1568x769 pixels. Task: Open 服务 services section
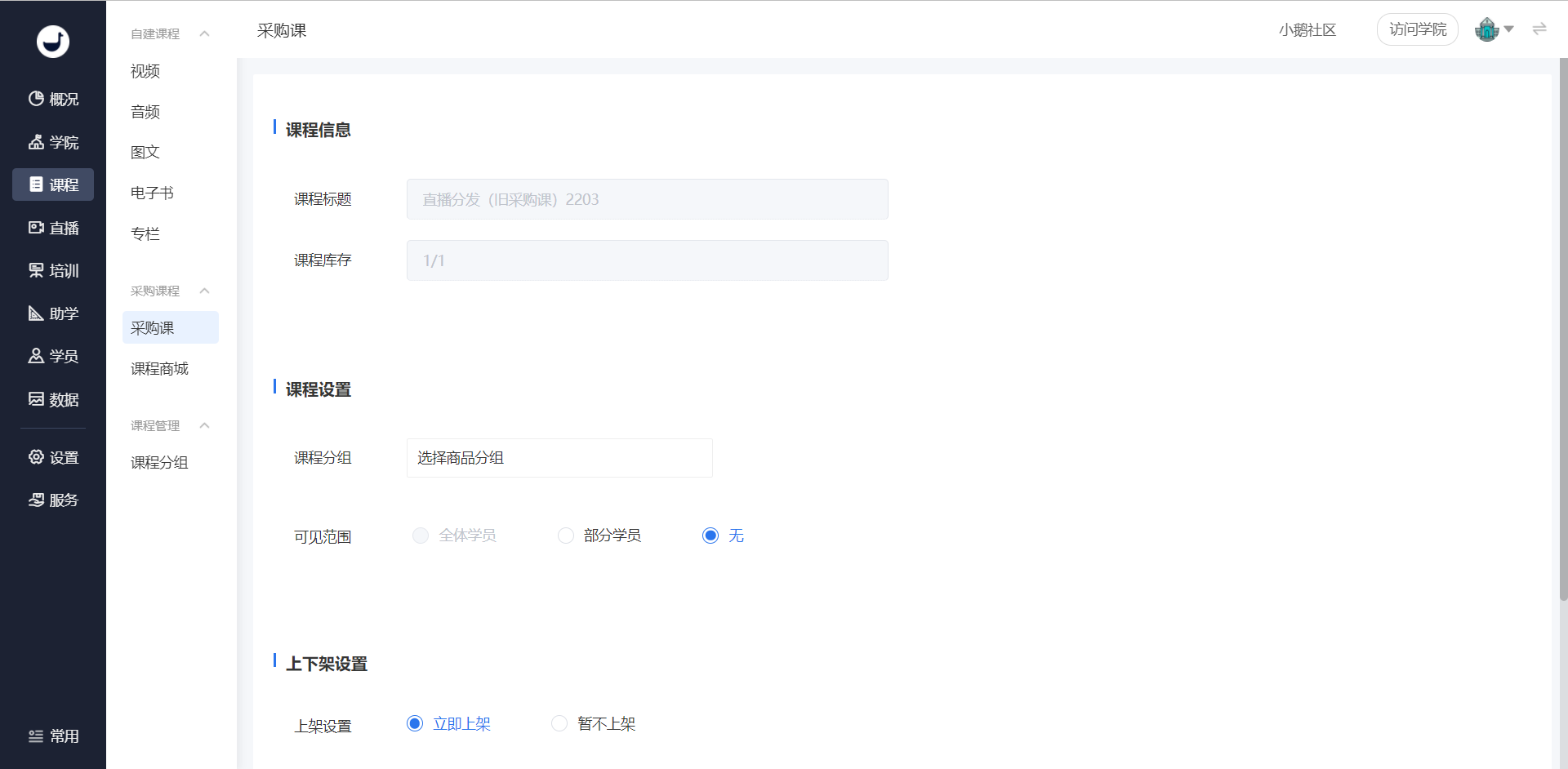tap(53, 500)
